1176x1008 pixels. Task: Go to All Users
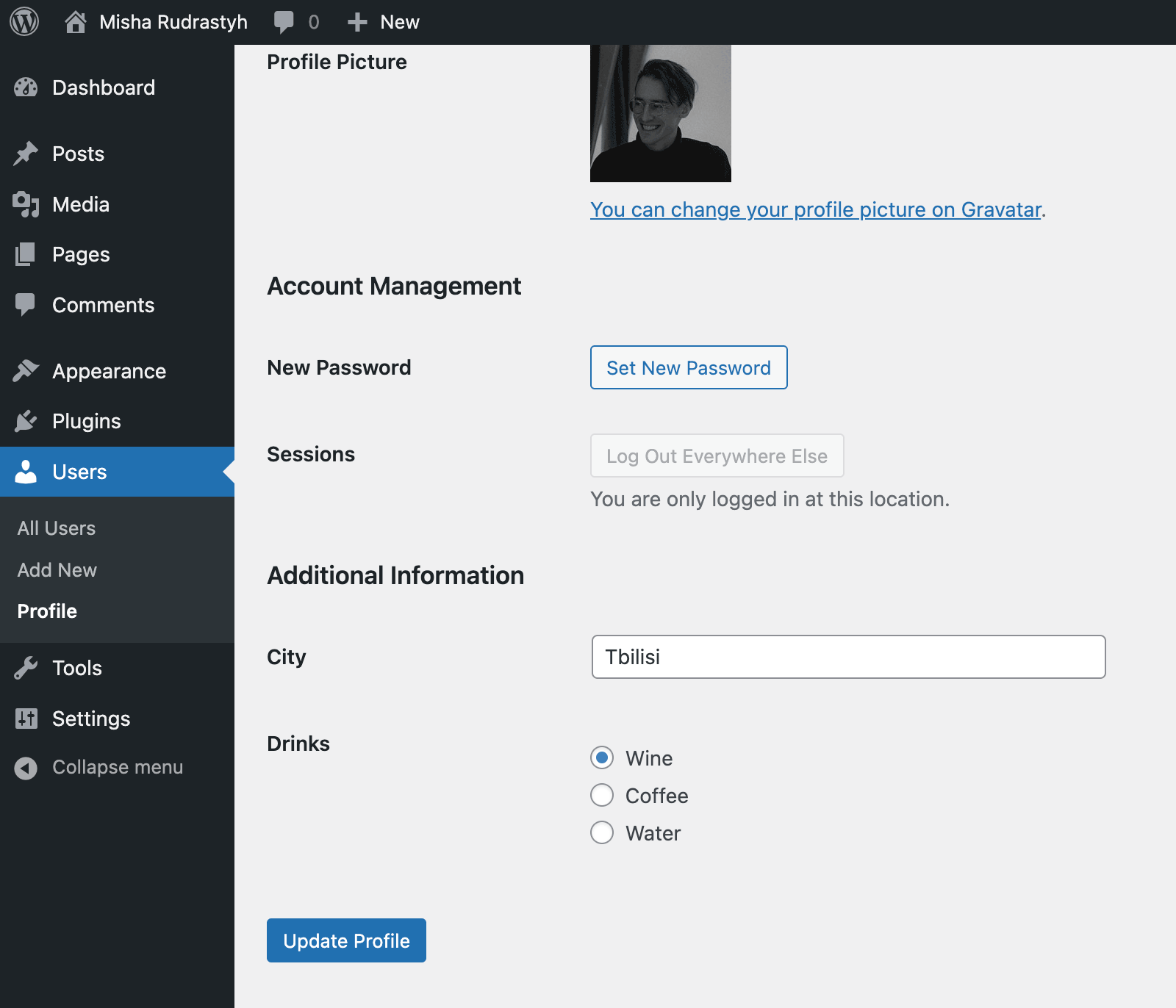[57, 528]
